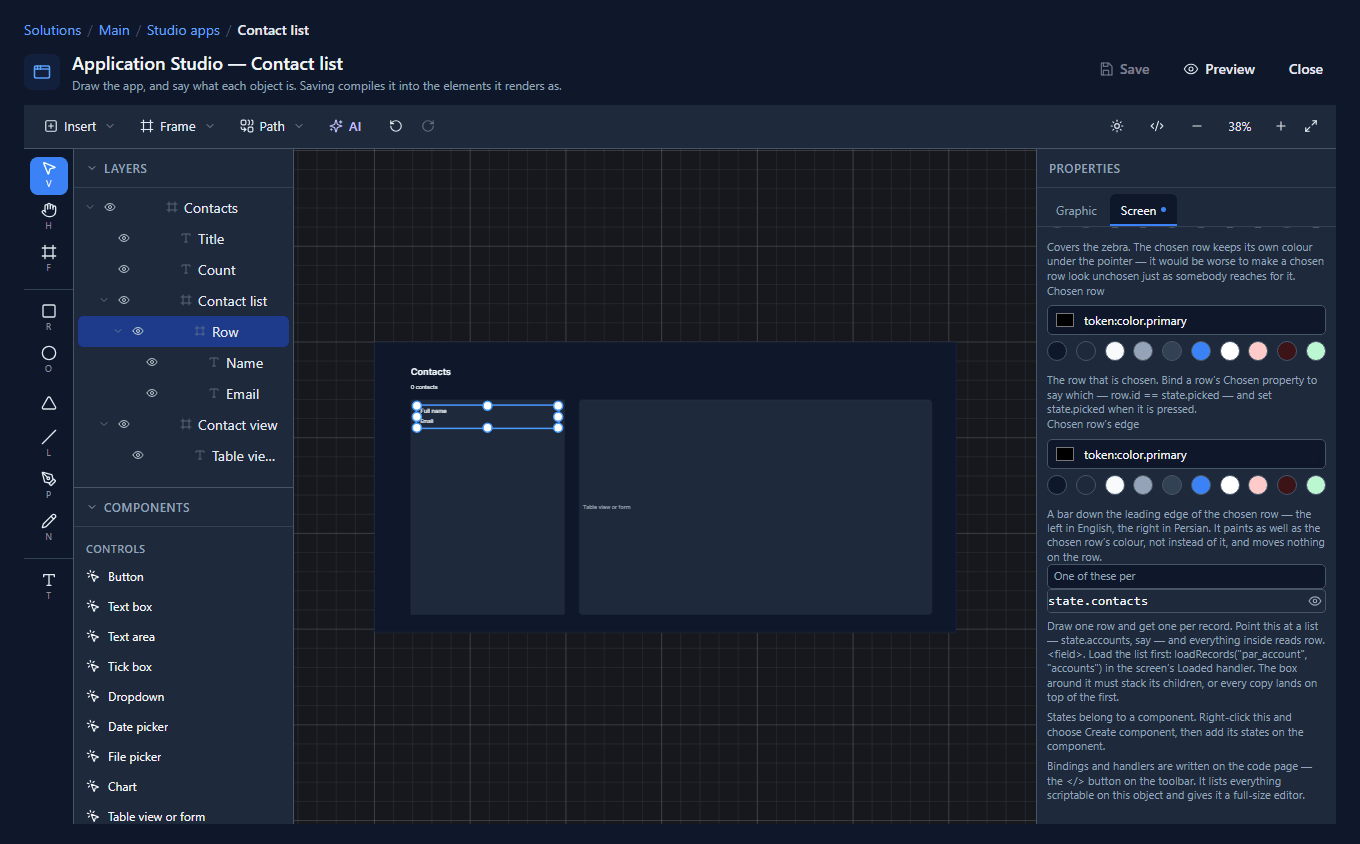Open the code page button
Viewport: 1360px width, 844px height.
click(1157, 126)
